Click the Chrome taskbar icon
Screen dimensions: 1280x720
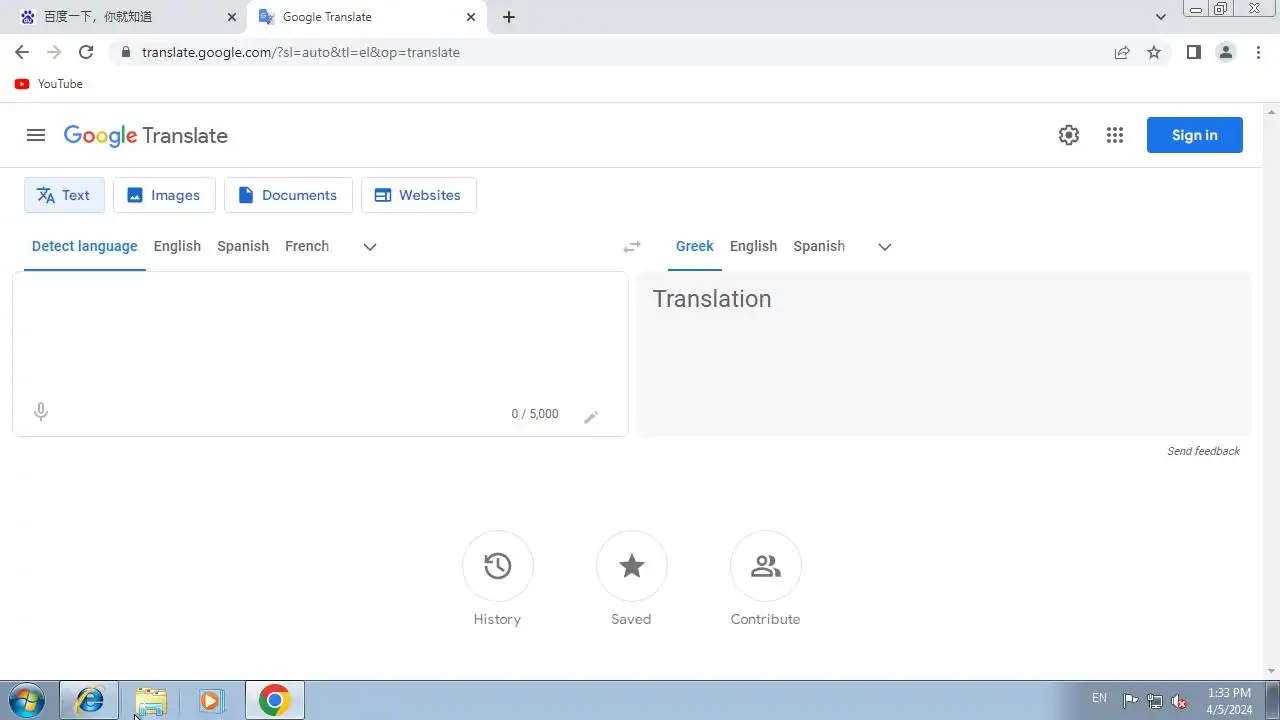[x=274, y=700]
